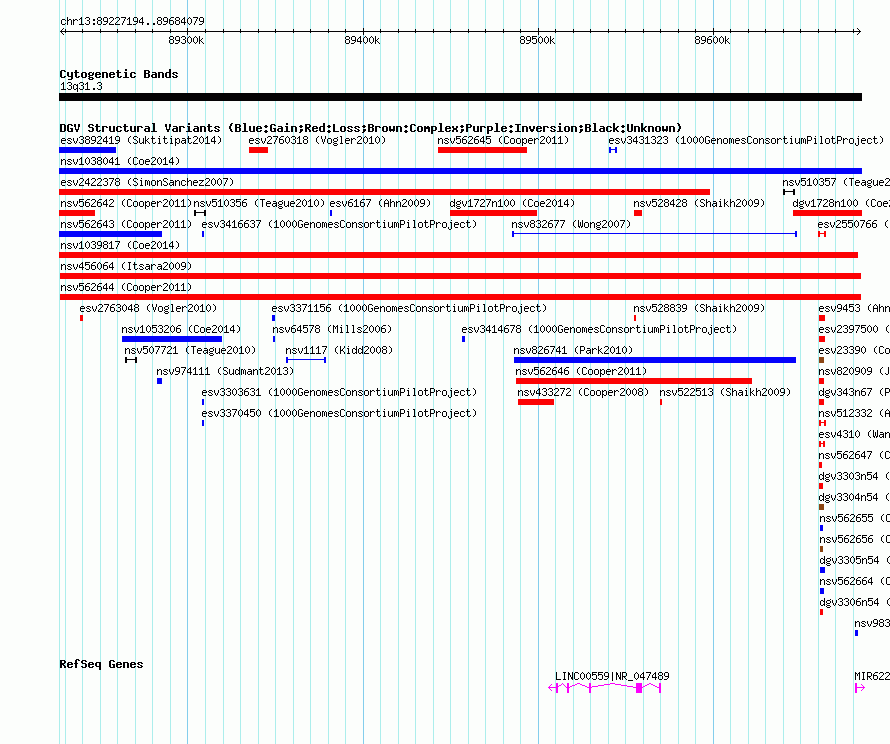The image size is (890, 744).
Task: Open nsv1117 (Kidd2008) label
Action: [339, 350]
